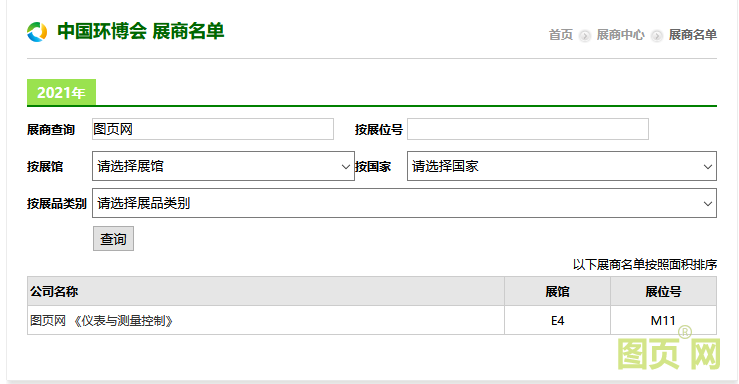739x384 pixels.
Task: Click the 展位号 column header
Action: [664, 291]
